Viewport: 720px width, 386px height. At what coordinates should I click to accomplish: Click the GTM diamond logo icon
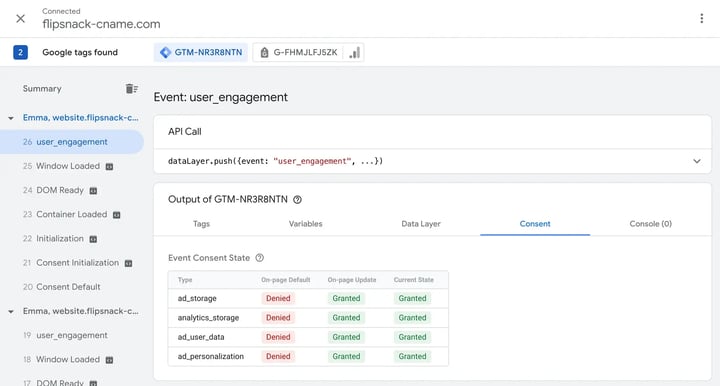tap(165, 52)
